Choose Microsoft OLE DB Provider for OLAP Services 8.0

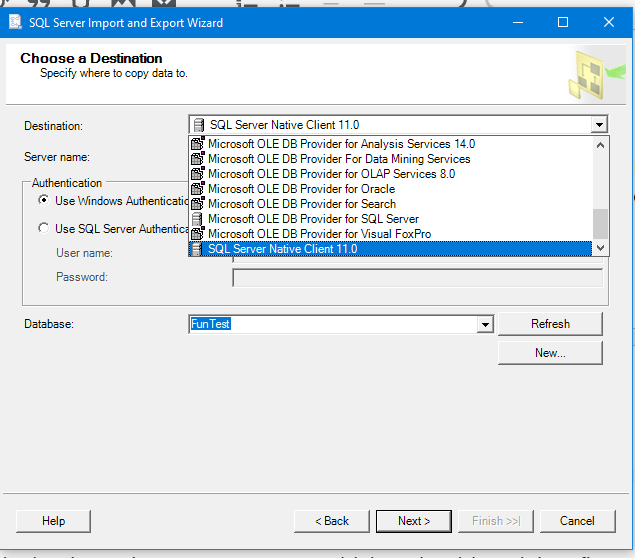(391, 174)
